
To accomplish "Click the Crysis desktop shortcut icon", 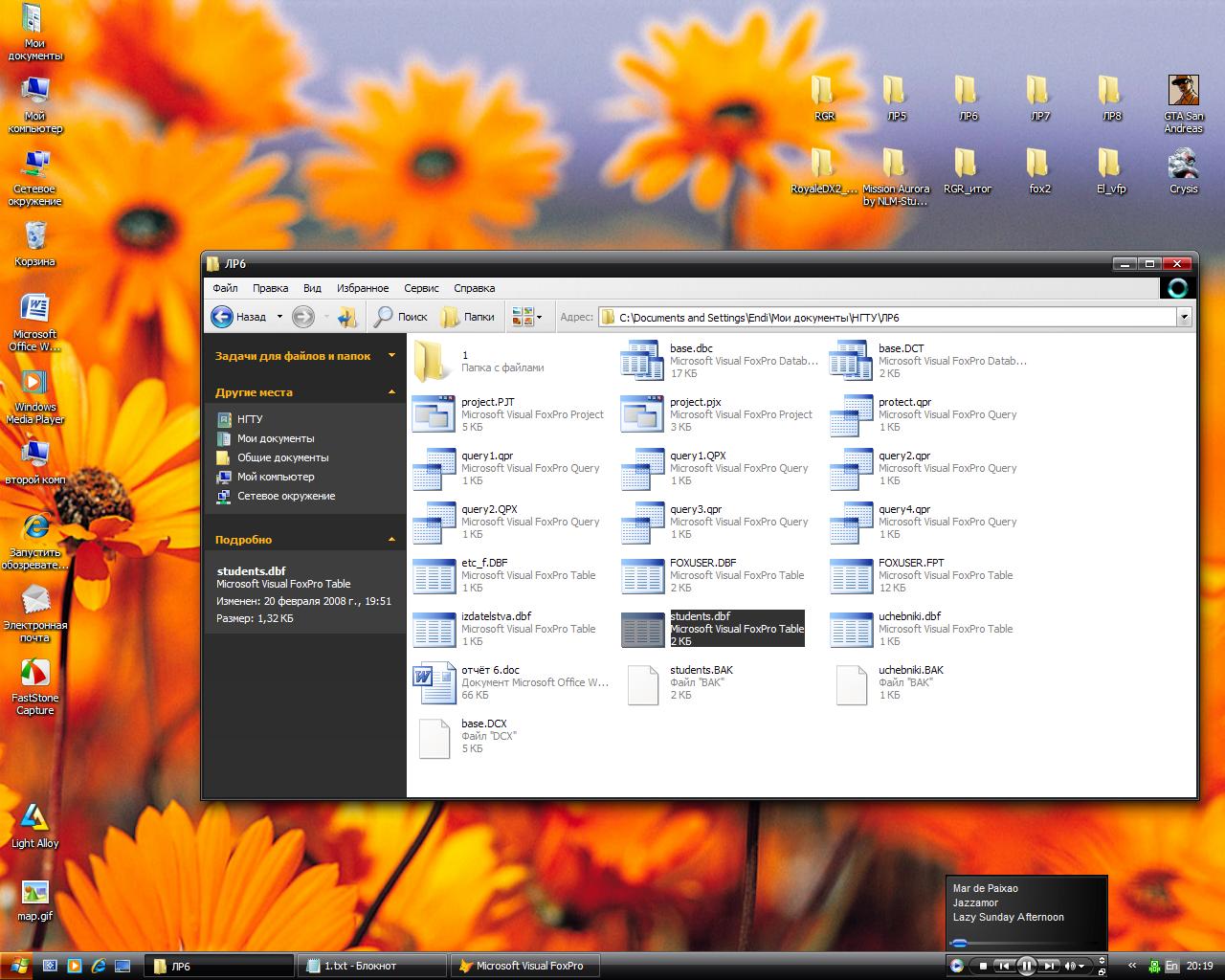I will [x=1183, y=165].
